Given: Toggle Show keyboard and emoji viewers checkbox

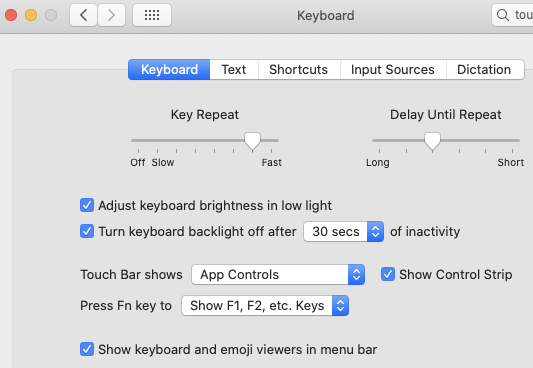Looking at the screenshot, I should click(87, 349).
